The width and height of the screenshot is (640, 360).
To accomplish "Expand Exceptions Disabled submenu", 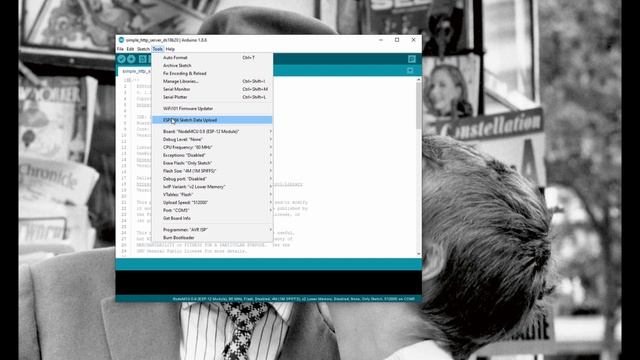I will pos(212,155).
